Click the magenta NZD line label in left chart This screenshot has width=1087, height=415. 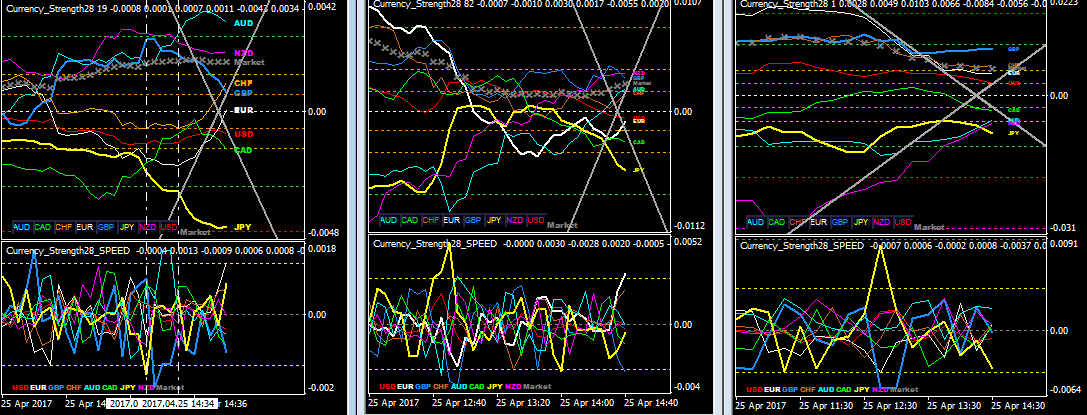tap(243, 53)
